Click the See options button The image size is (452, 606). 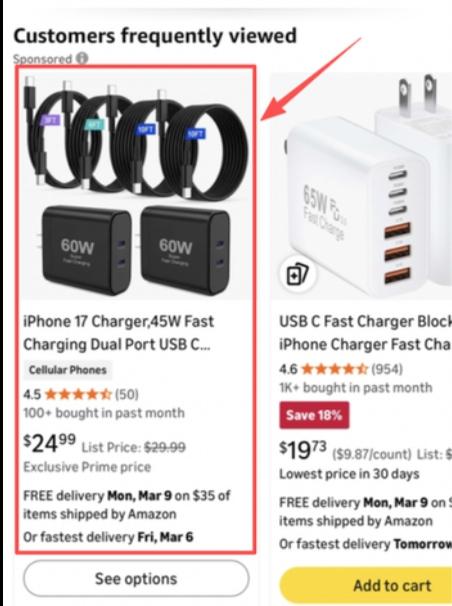click(x=136, y=579)
